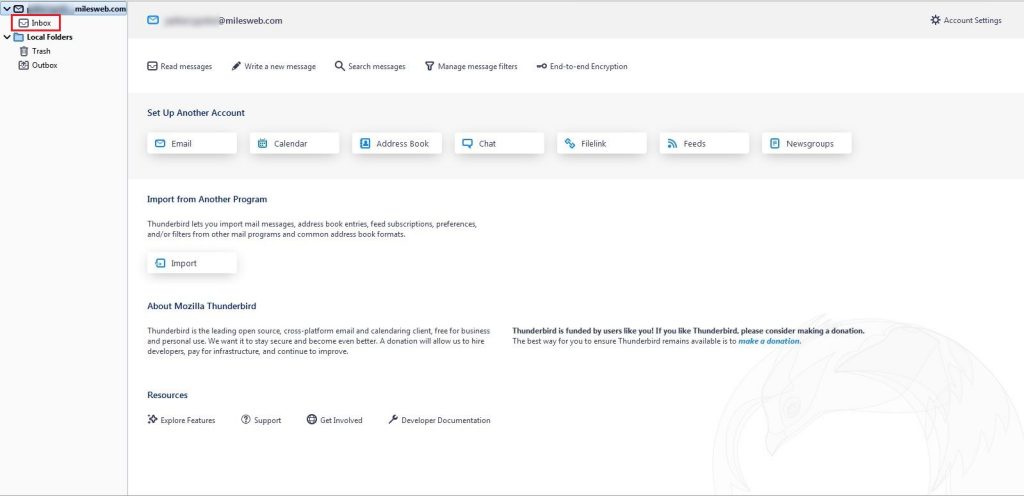Click the Address Book contact icon
Screen dimensions: 1024x496
pyautogui.click(x=365, y=144)
